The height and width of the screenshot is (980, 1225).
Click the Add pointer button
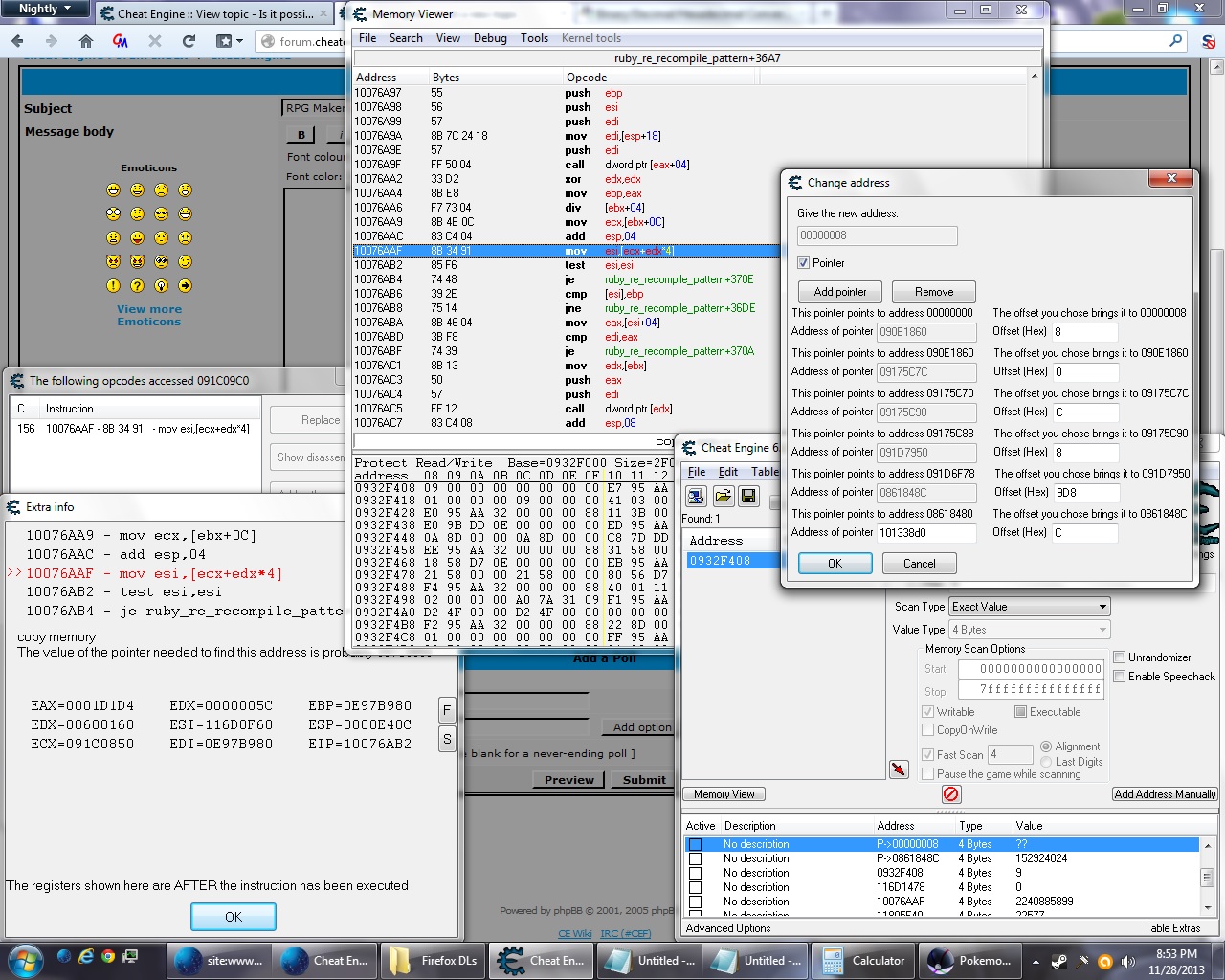point(840,292)
